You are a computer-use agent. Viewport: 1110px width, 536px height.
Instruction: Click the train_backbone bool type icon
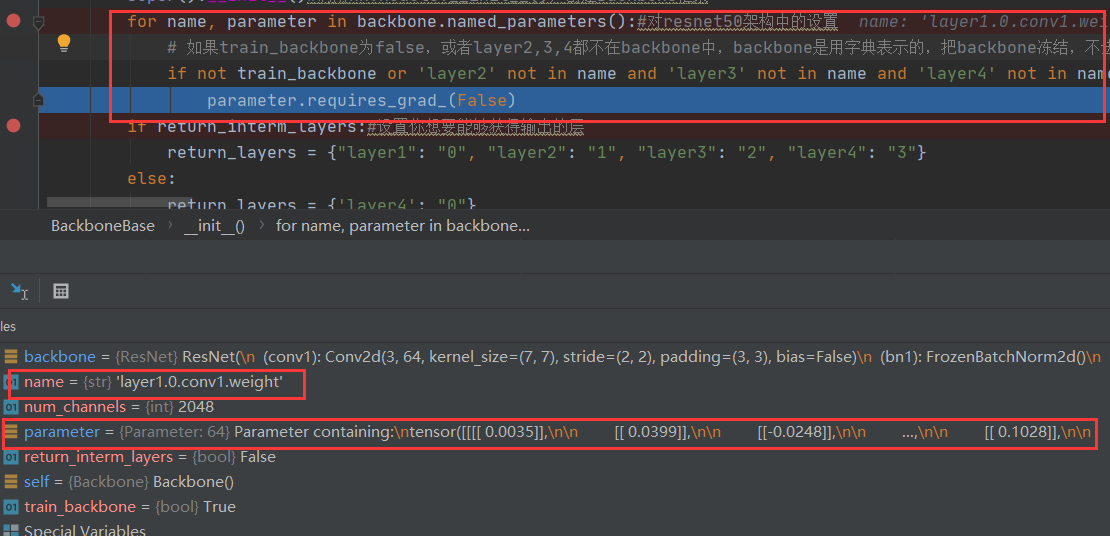click(x=11, y=507)
